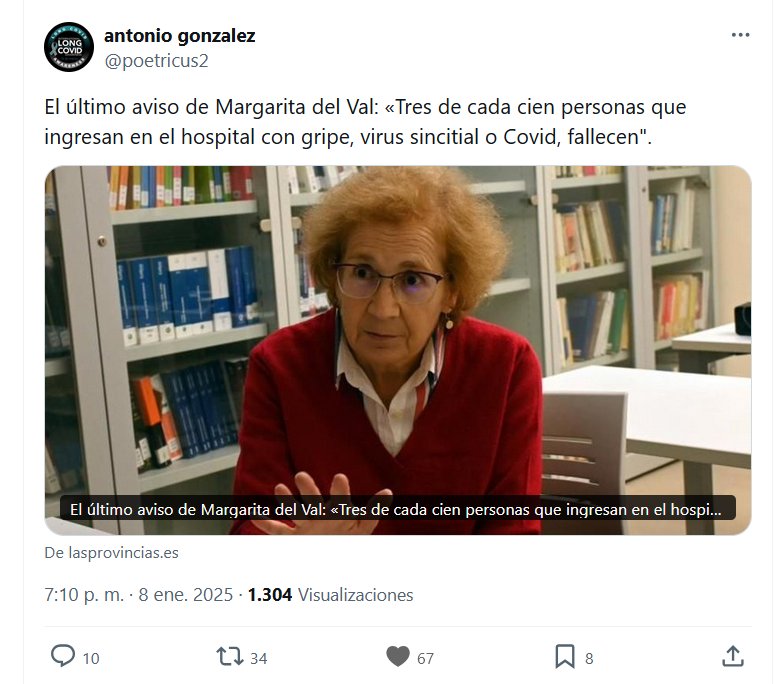The width and height of the screenshot is (778, 684).
Task: Open the Long Covid profile avatar
Action: coord(69,47)
